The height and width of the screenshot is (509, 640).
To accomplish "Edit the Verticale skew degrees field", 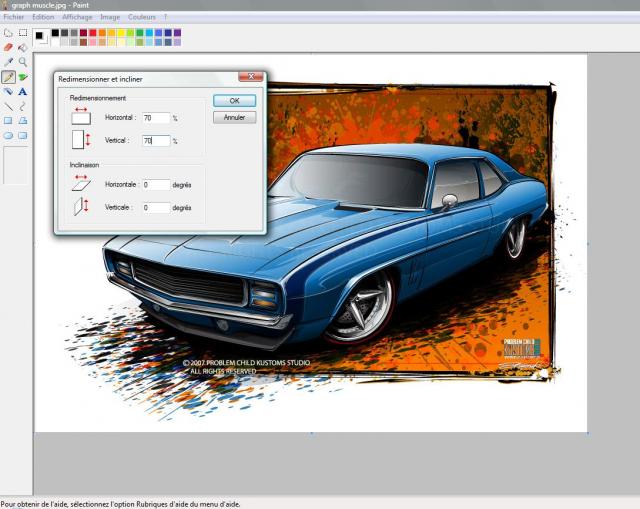I will (156, 208).
